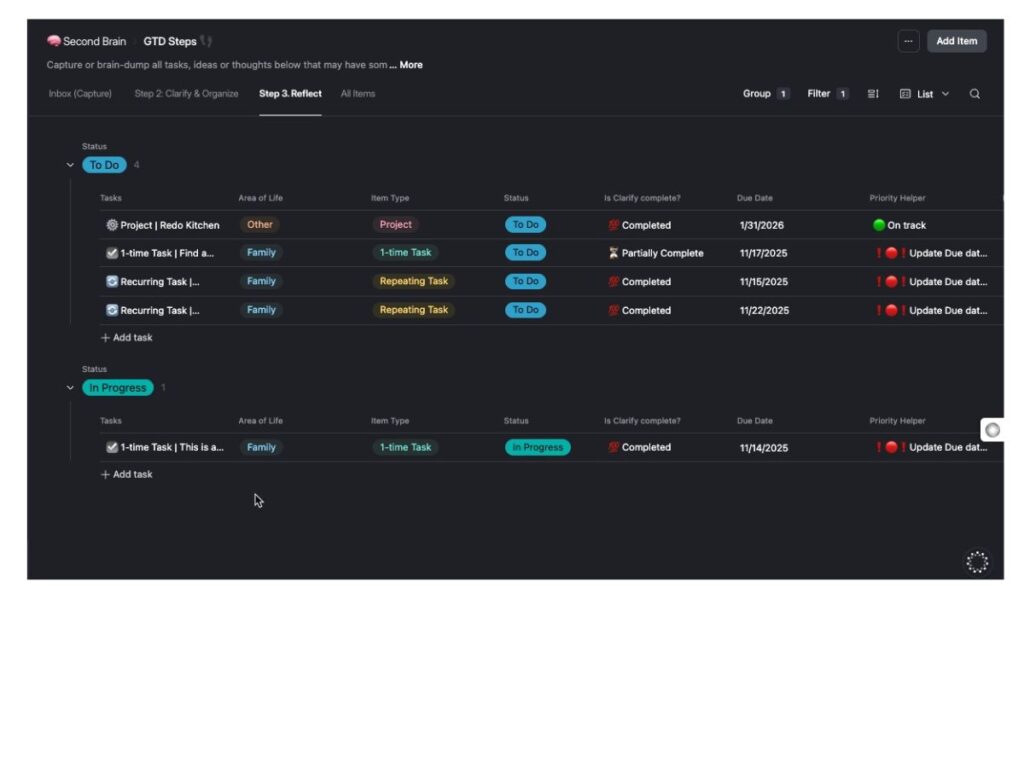
Task: Check the checkbox on 1-time Task This is a...
Action: point(112,447)
